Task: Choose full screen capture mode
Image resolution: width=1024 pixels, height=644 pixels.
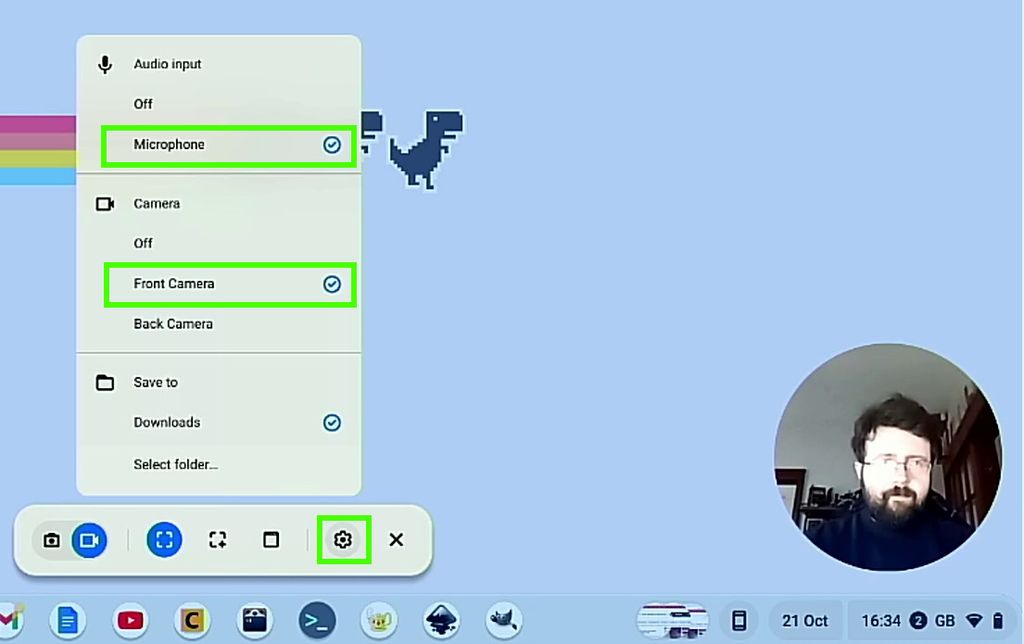Action: tap(164, 540)
